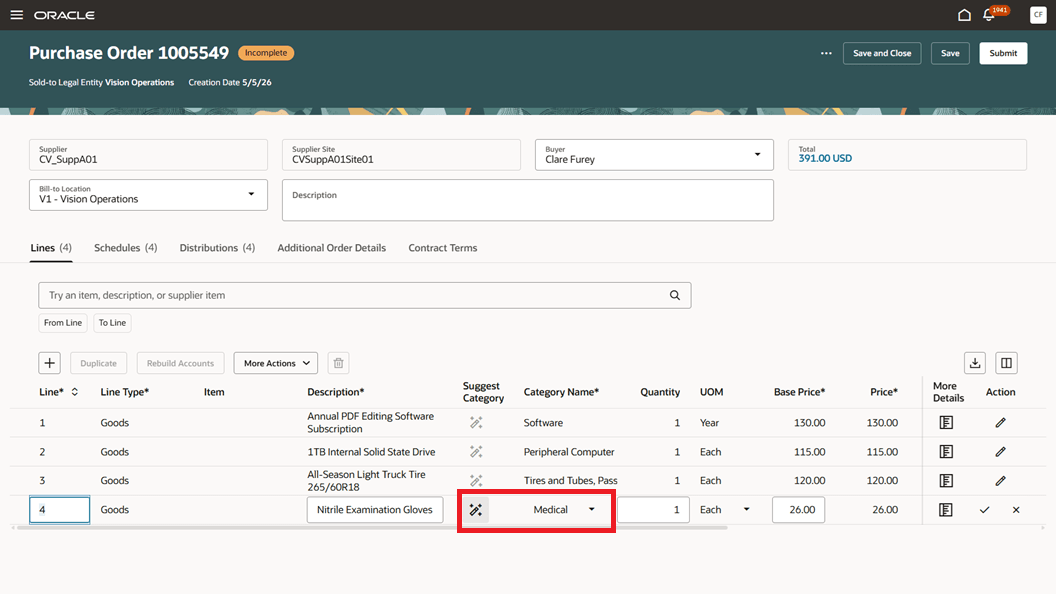The image size is (1056, 594).
Task: Expand the More Actions menu
Action: click(x=275, y=363)
